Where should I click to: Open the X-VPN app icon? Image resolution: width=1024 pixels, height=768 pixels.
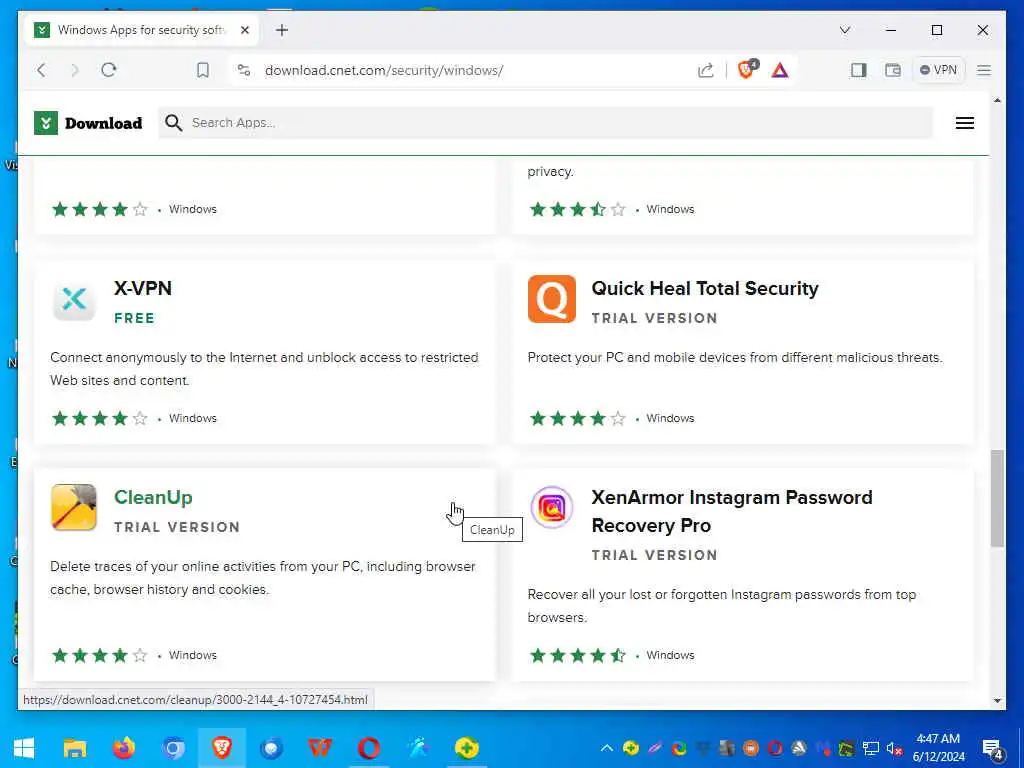[74, 299]
